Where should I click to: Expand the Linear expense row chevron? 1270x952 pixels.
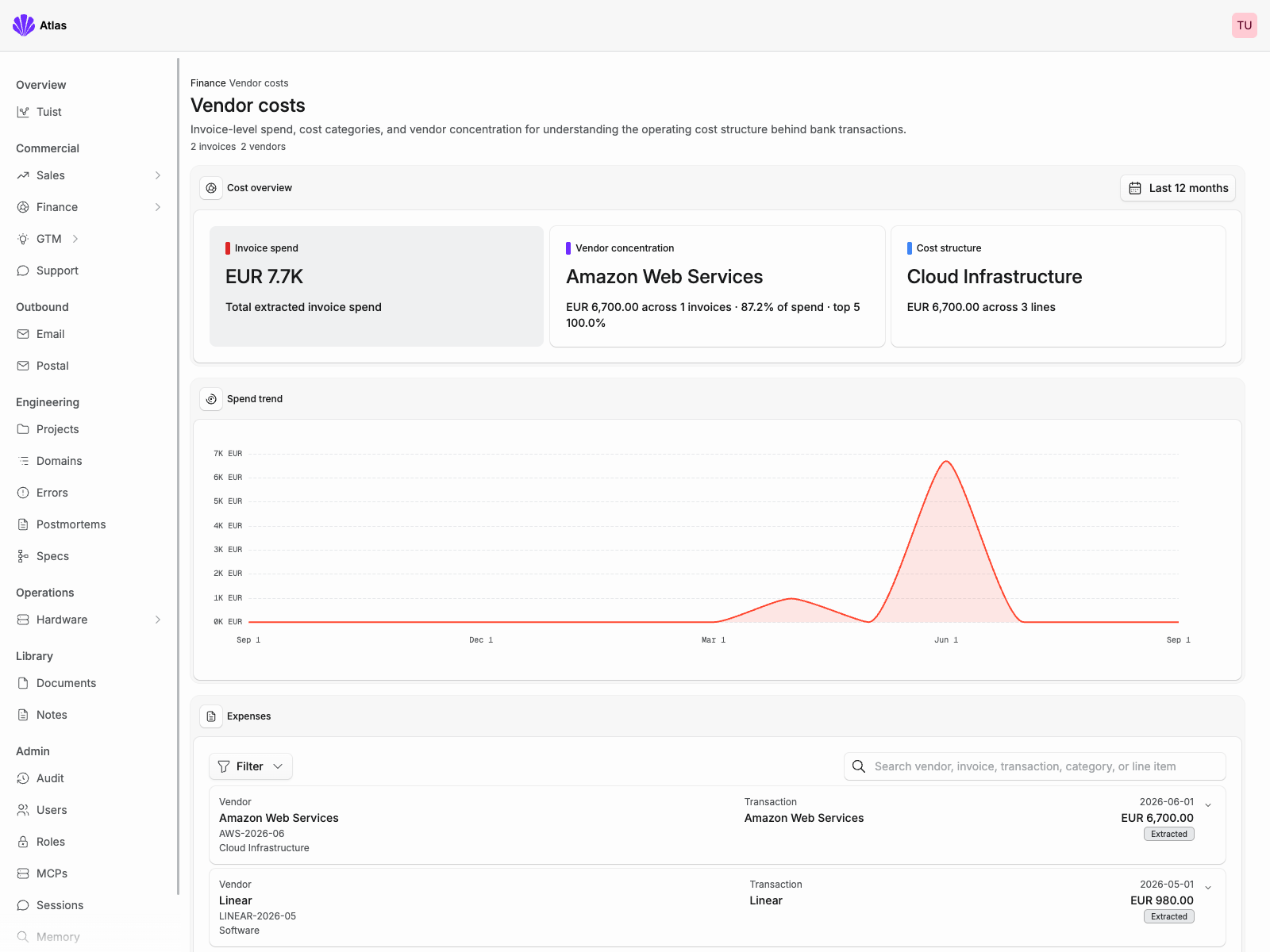[x=1208, y=888]
